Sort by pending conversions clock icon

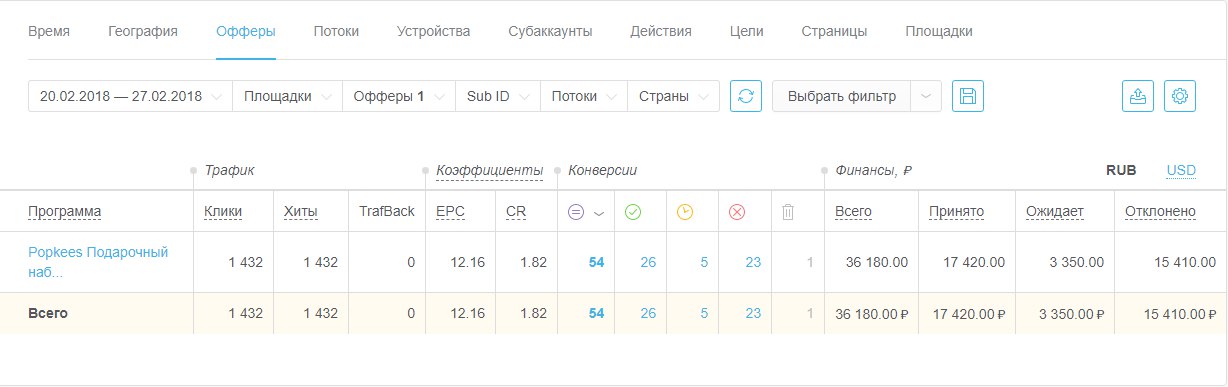point(685,212)
